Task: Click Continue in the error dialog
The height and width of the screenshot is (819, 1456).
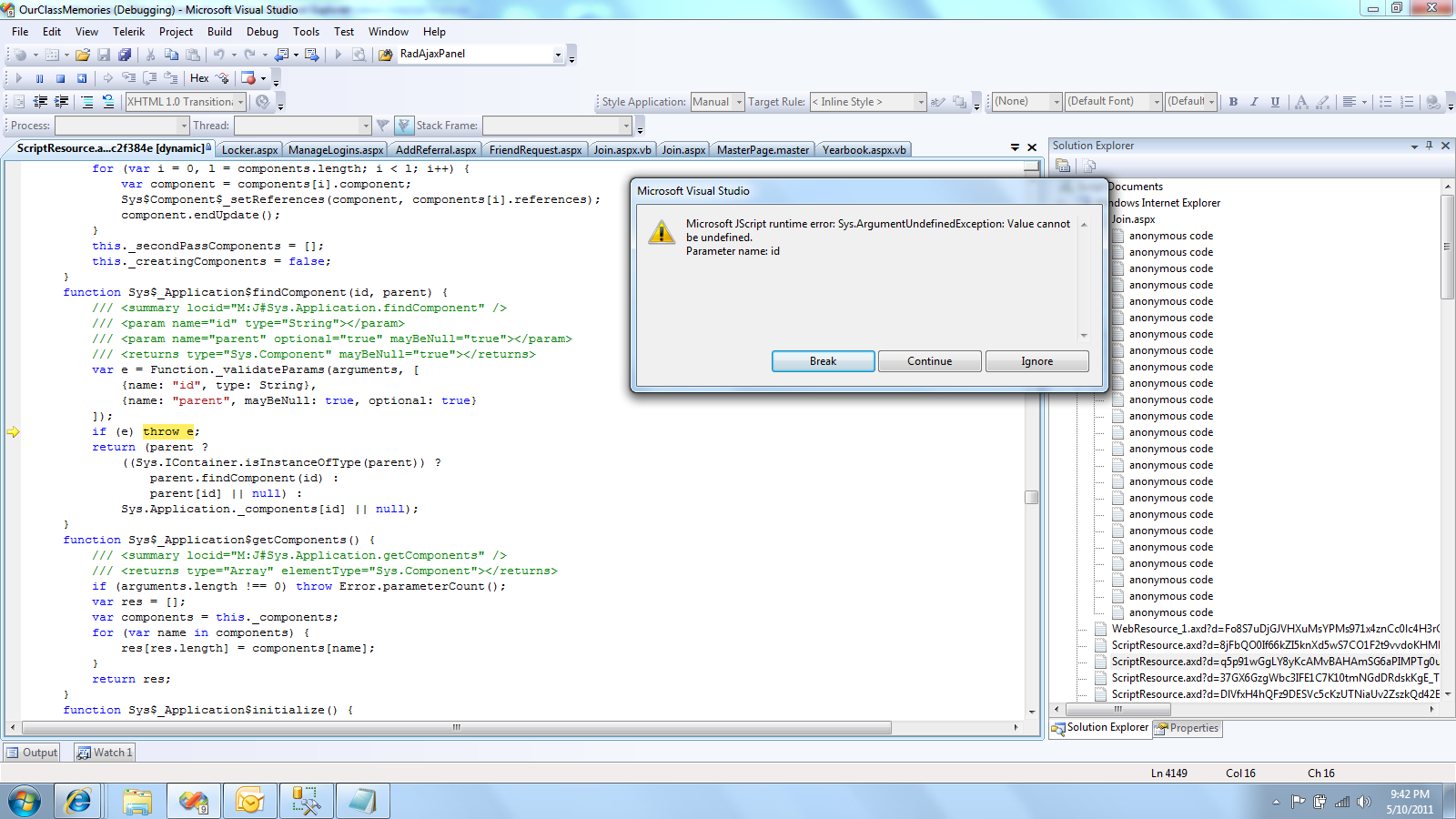Action: pyautogui.click(x=929, y=361)
